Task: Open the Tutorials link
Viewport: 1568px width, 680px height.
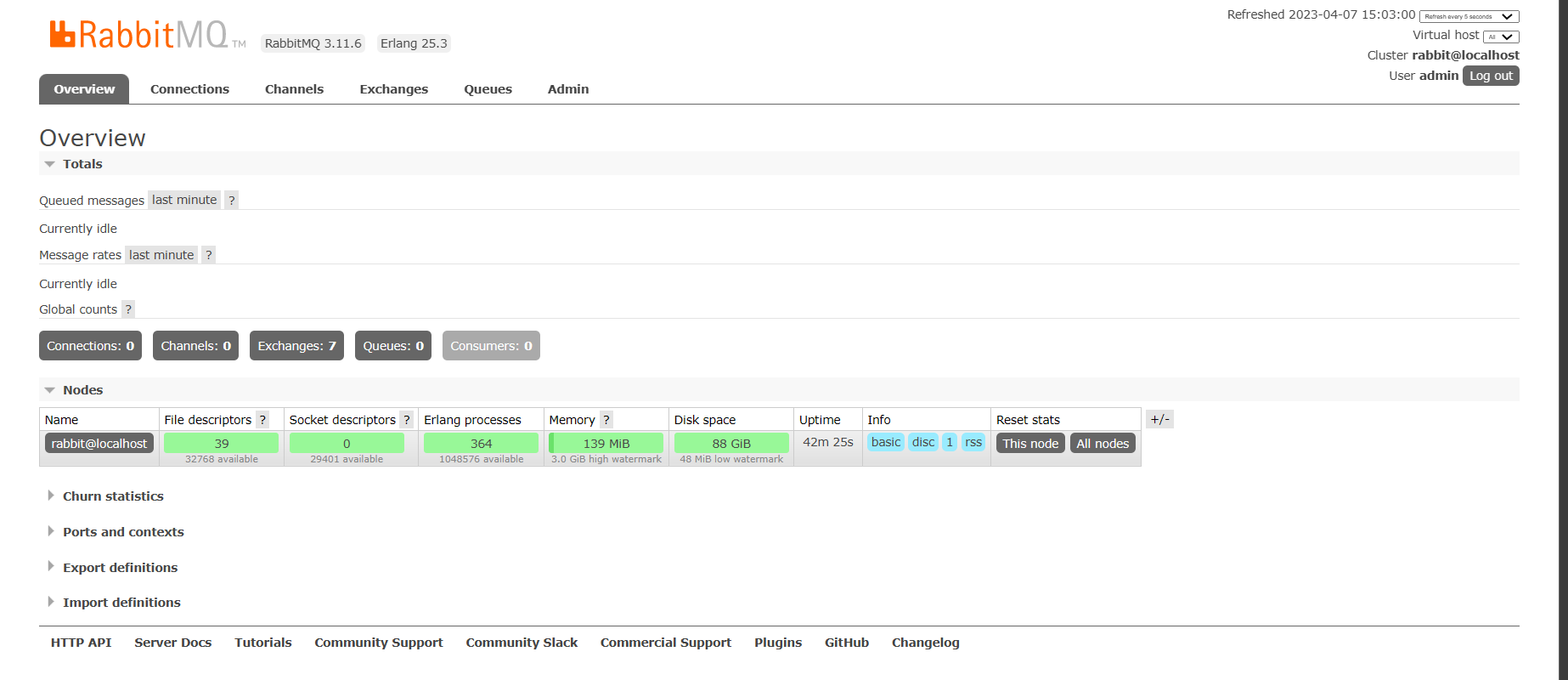Action: [x=263, y=643]
